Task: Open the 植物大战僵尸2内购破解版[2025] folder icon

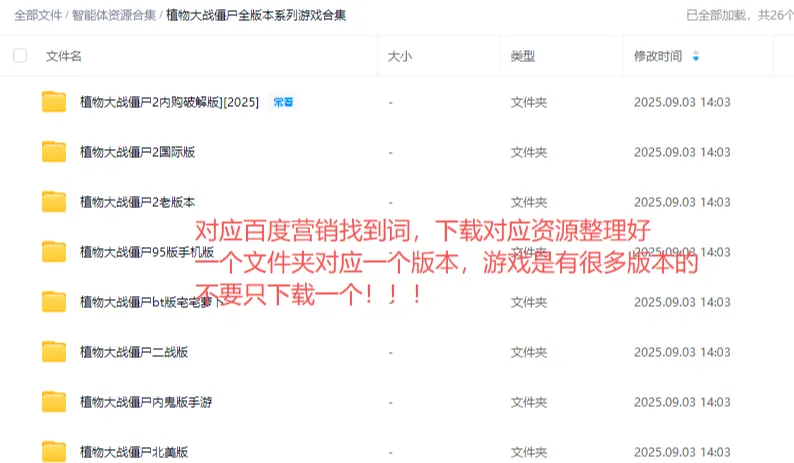Action: pyautogui.click(x=54, y=102)
